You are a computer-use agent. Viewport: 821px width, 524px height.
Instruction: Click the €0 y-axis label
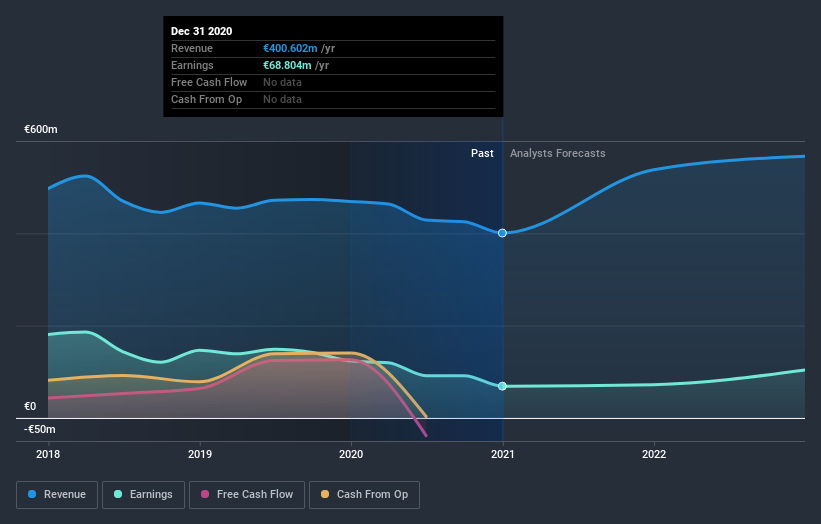30,406
